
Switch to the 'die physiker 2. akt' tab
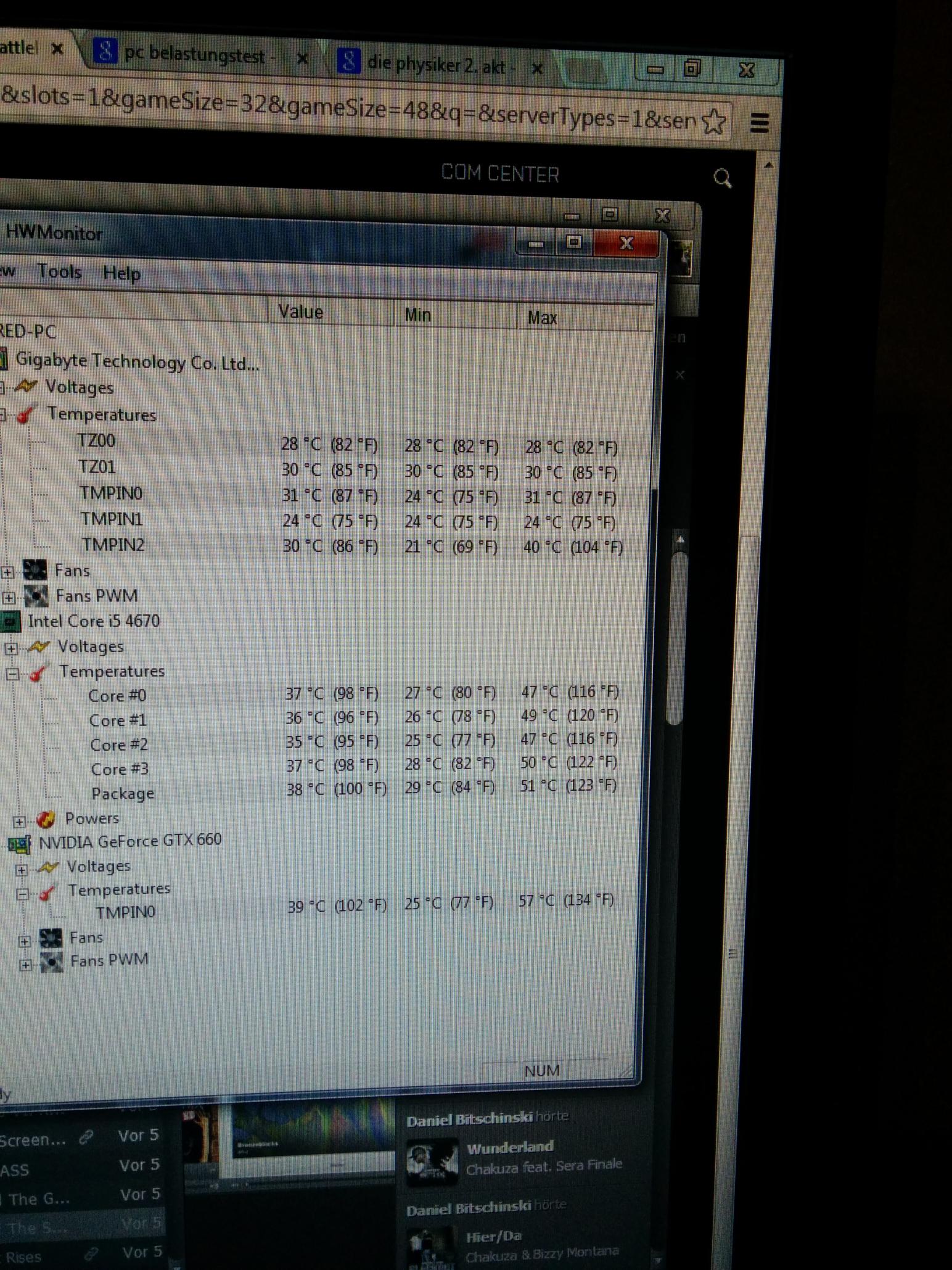tap(441, 64)
